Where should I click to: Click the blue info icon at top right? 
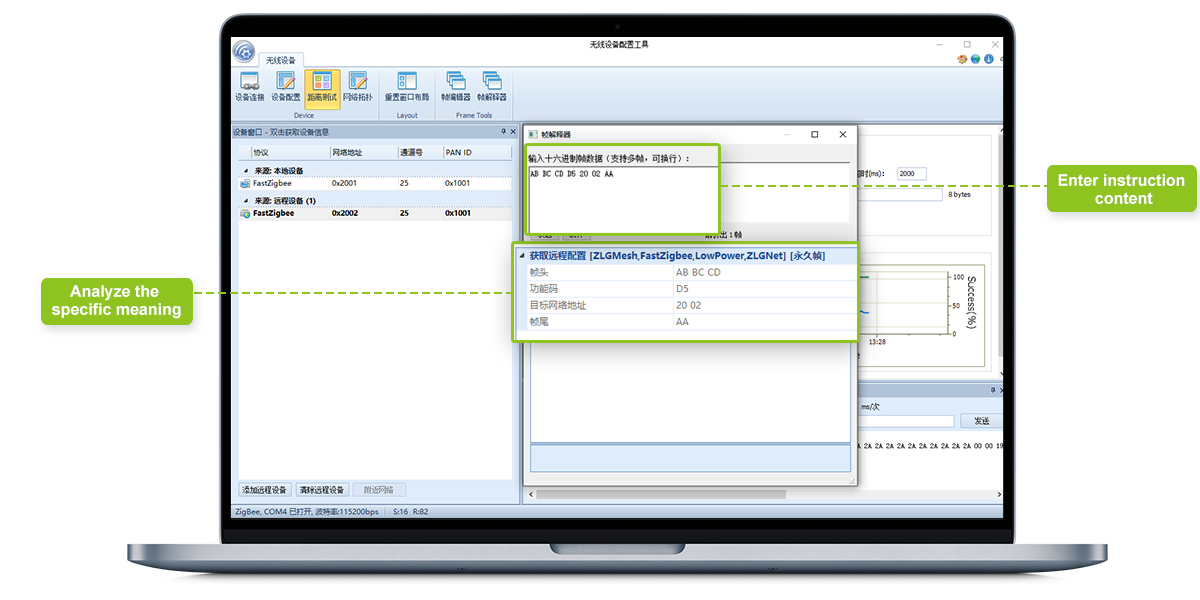[989, 59]
